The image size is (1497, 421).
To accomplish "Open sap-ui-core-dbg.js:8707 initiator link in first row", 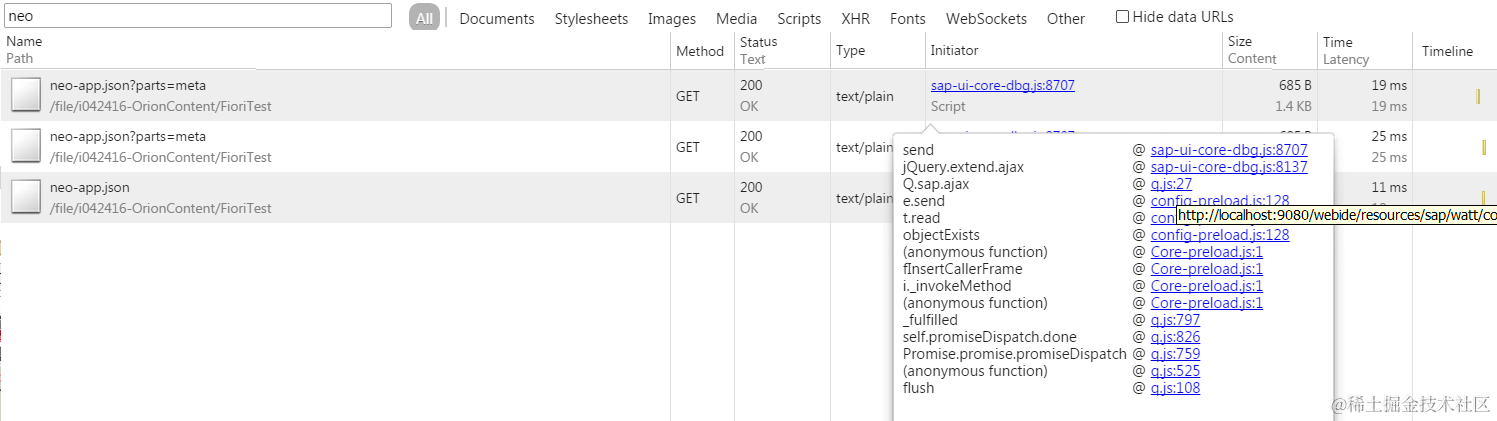I will pyautogui.click(x=1002, y=86).
